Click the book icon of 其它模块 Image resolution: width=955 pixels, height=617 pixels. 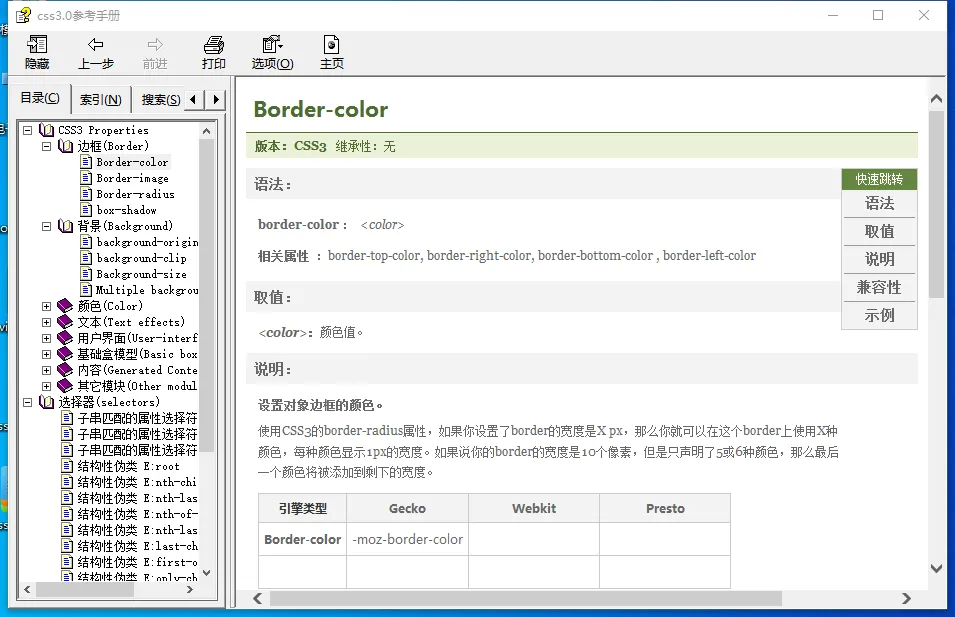(65, 386)
